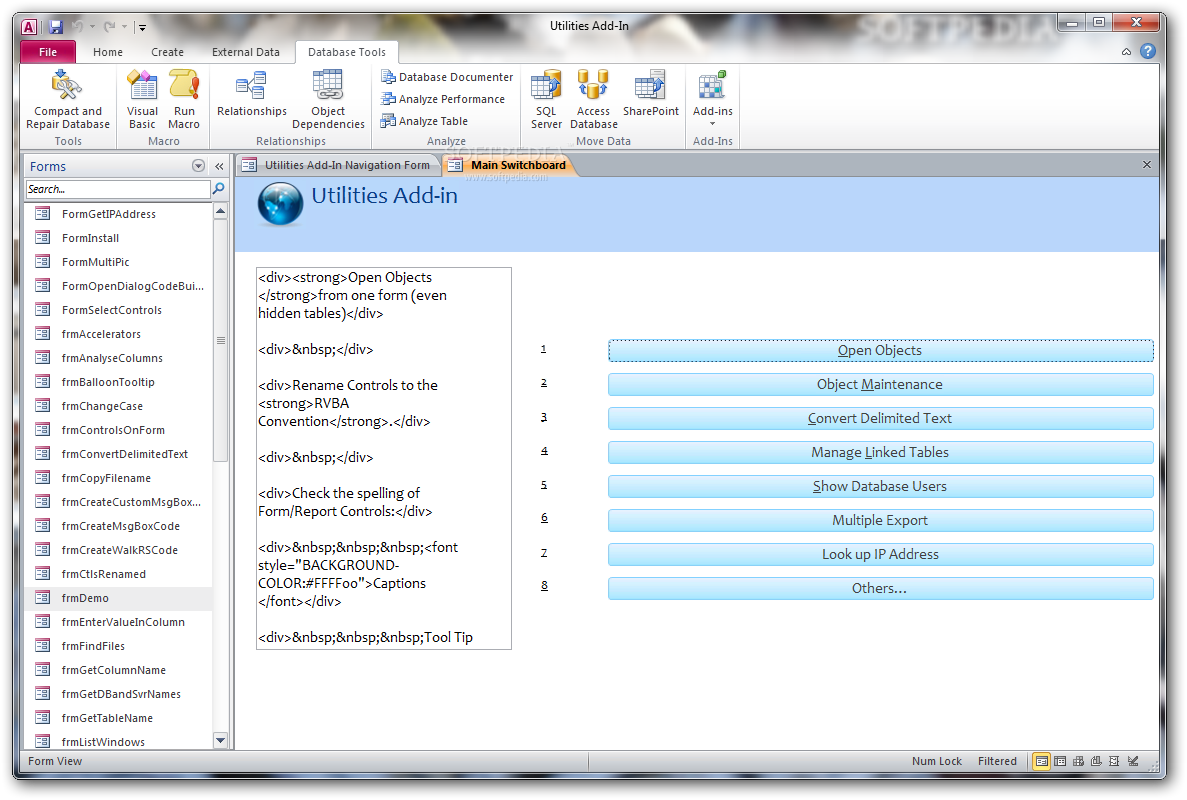The height and width of the screenshot is (800, 1187).
Task: Click the Open Objects button
Action: click(880, 350)
